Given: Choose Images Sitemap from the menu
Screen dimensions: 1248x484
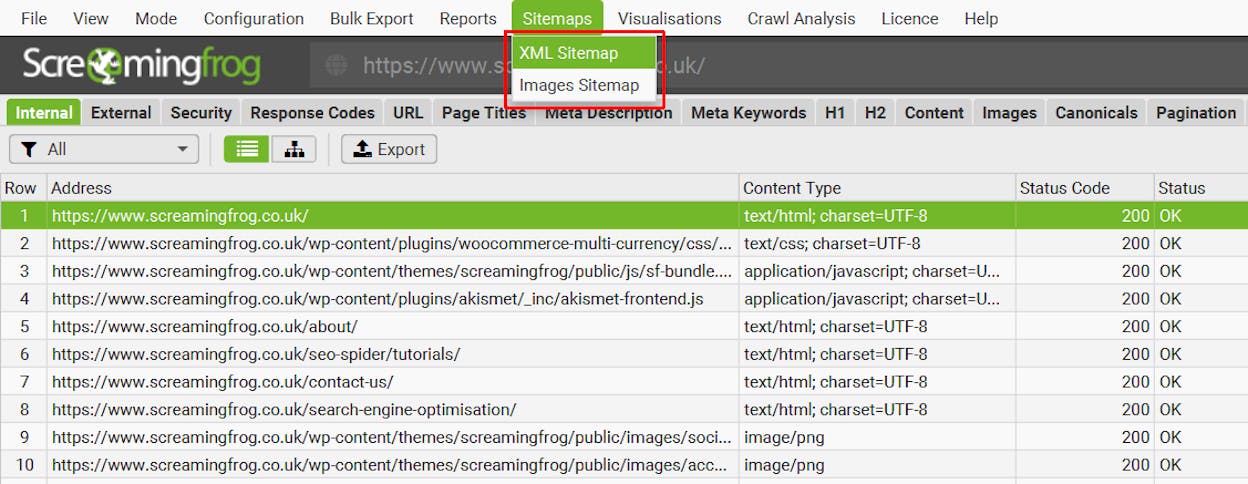Looking at the screenshot, I should [584, 85].
